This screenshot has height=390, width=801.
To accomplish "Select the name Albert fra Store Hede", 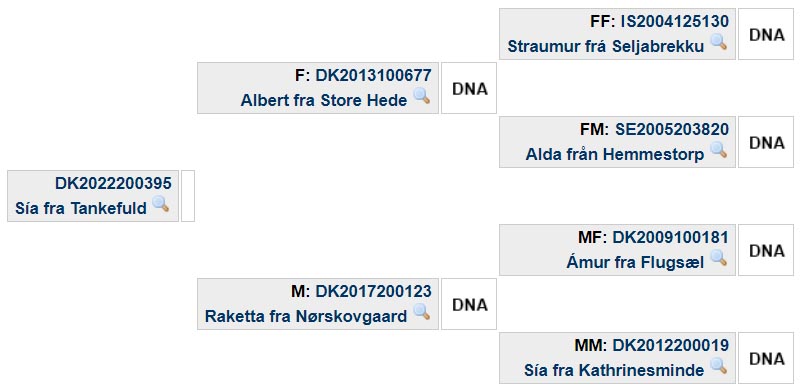I will [x=324, y=100].
